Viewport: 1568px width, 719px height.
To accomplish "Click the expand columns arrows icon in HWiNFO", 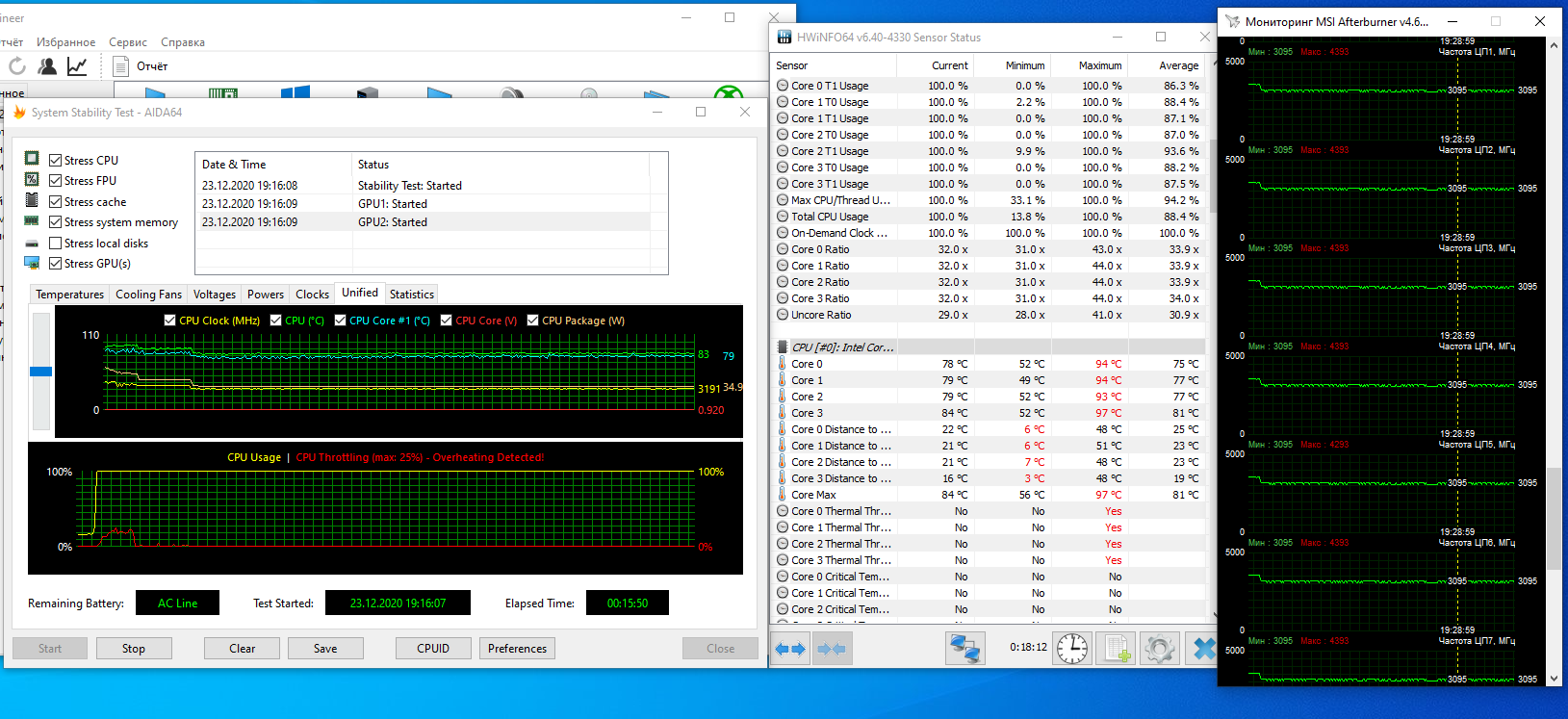I will pyautogui.click(x=791, y=649).
